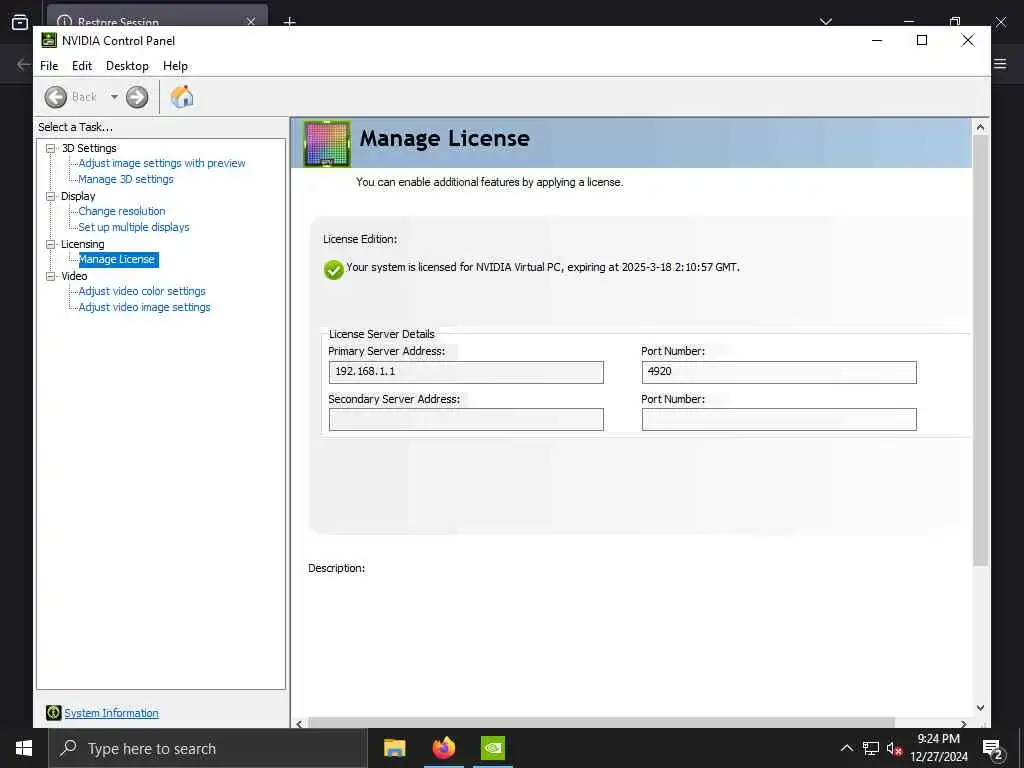Open the Windows Start menu
The height and width of the screenshot is (768, 1024).
(x=24, y=748)
